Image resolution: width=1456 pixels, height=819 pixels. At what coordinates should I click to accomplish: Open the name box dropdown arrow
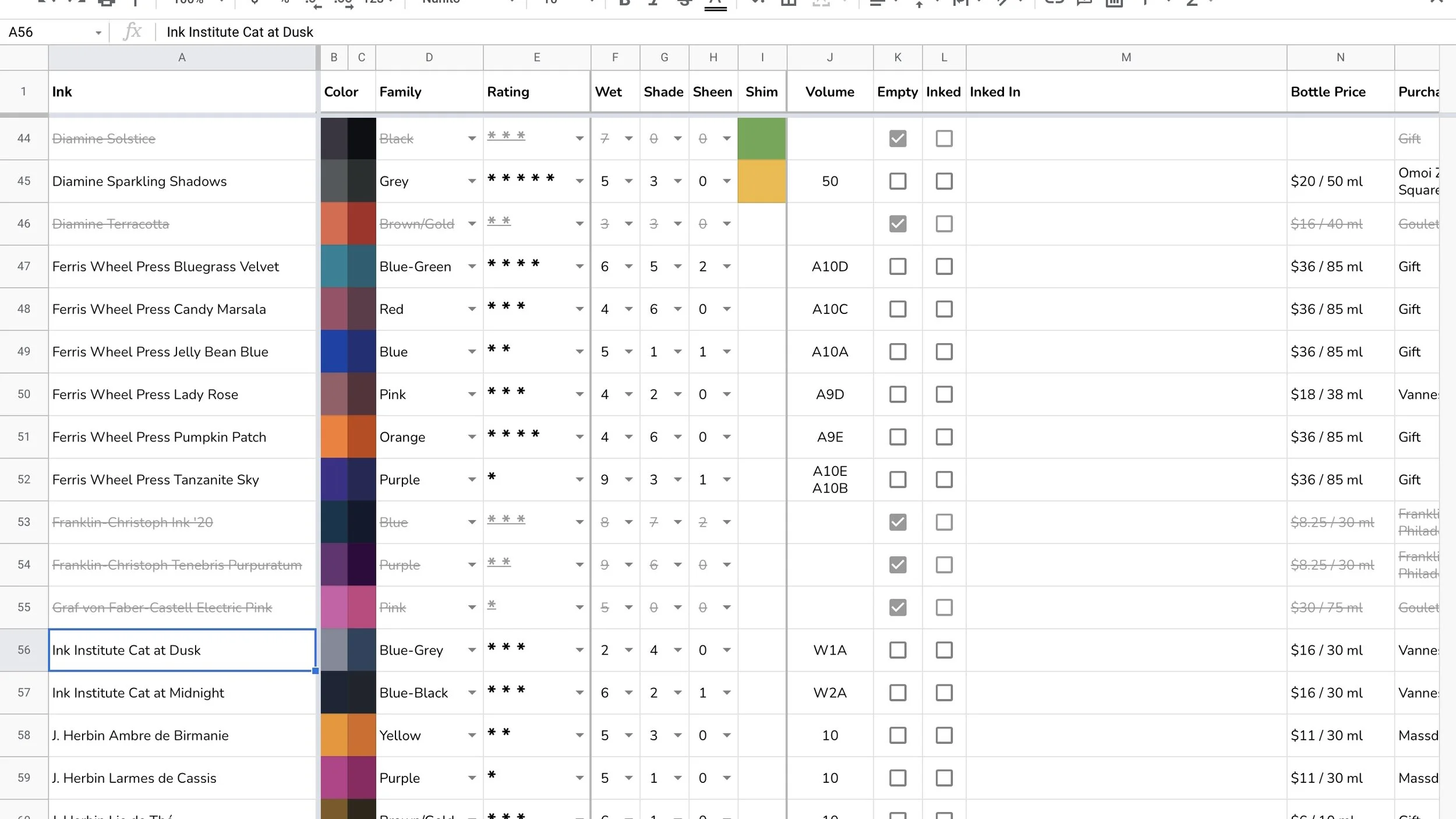click(98, 33)
